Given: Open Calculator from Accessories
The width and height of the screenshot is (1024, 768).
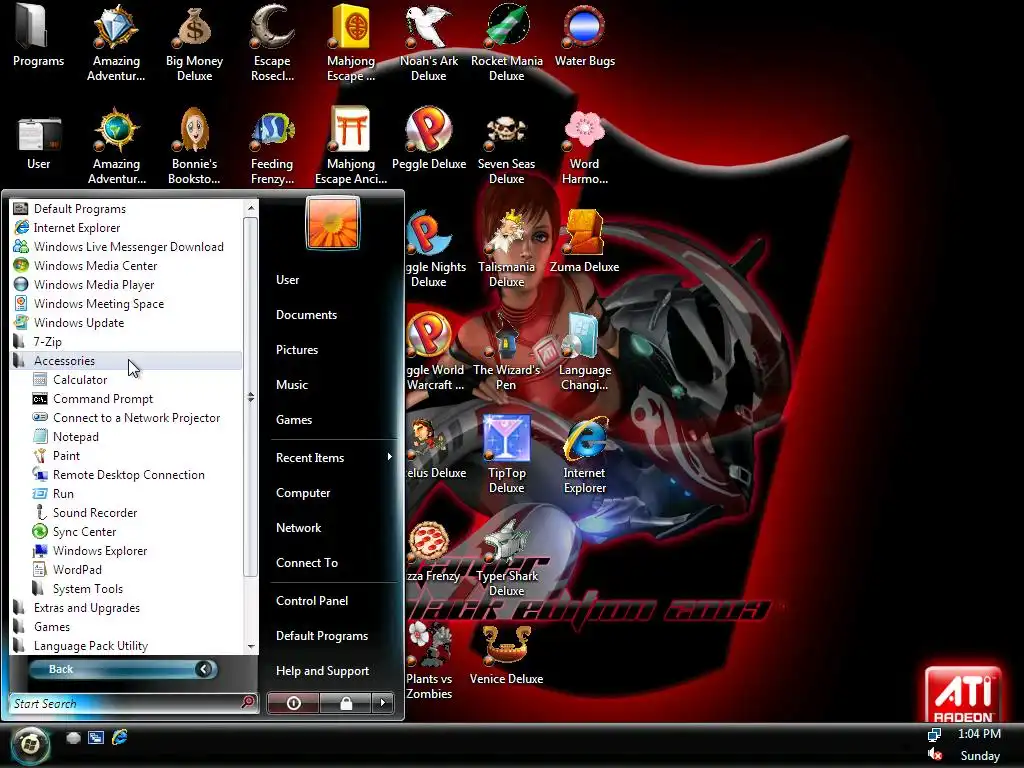Looking at the screenshot, I should point(136,379).
